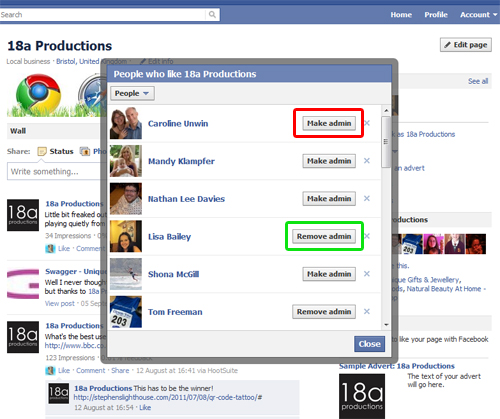Open the Profile menu item
500x419 pixels.
pos(436,15)
